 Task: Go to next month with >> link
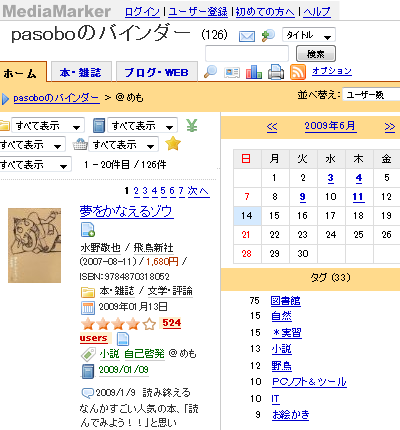[390, 127]
